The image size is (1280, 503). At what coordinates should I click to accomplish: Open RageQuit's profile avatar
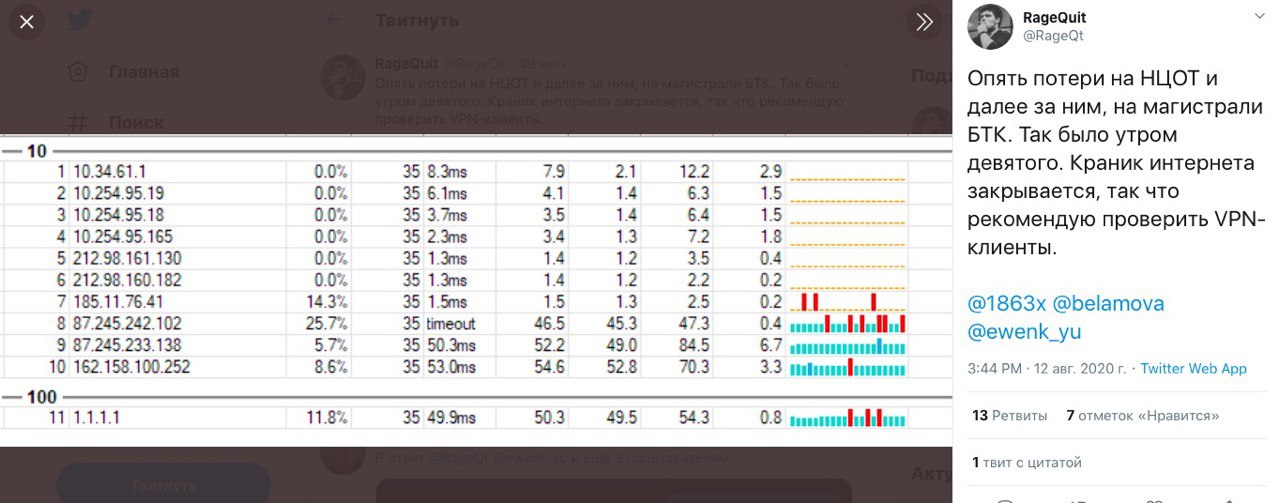tap(990, 26)
